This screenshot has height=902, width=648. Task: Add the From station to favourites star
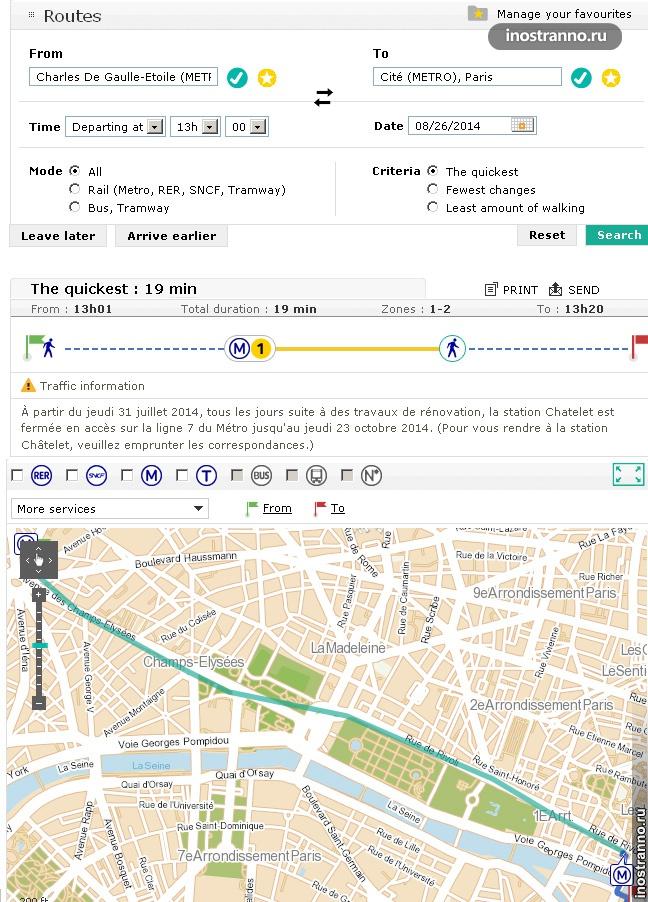click(x=267, y=78)
